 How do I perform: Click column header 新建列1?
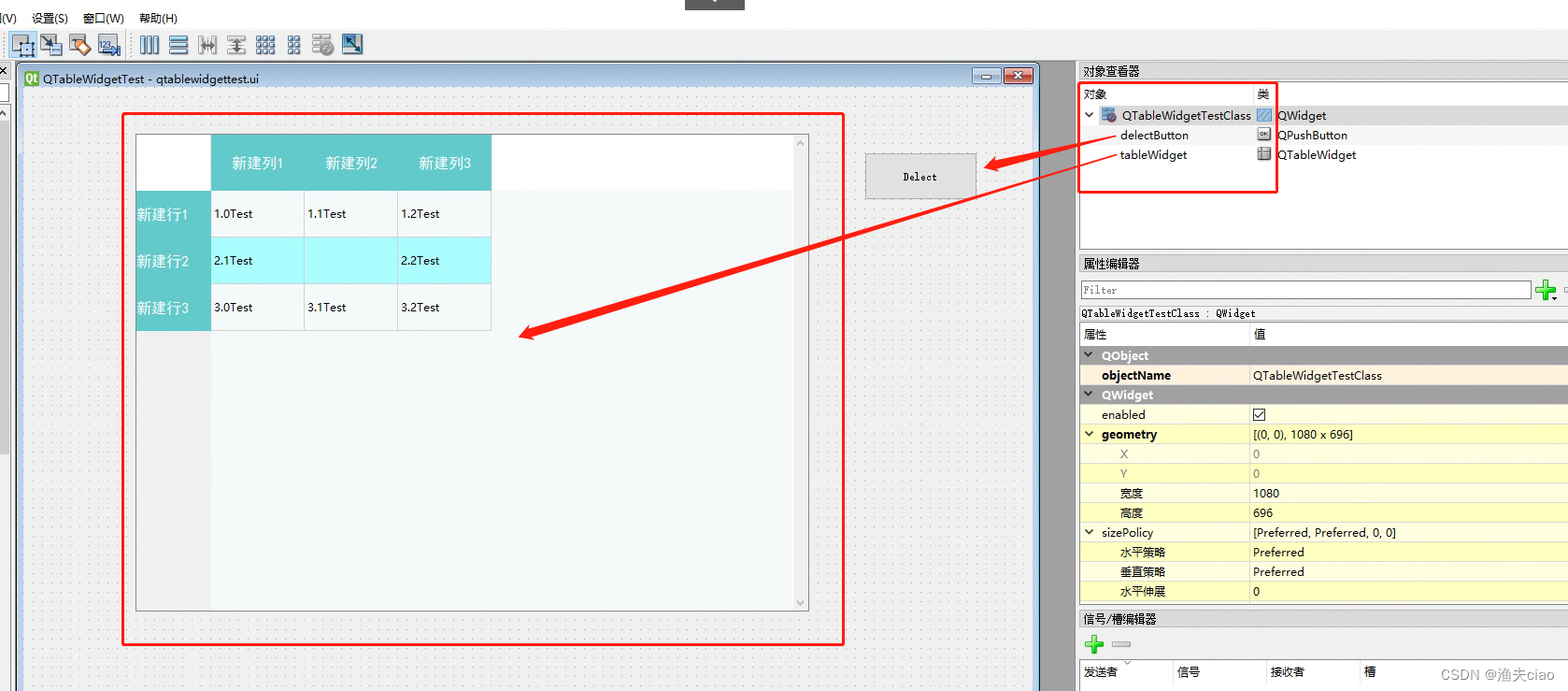[258, 163]
